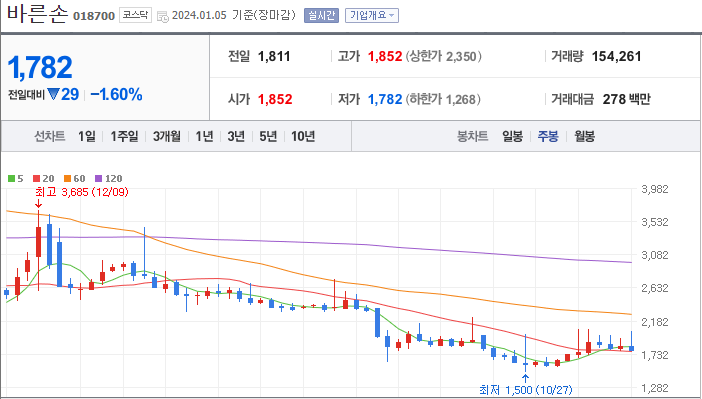Click the 최고 3,685 (12/09) high label
The width and height of the screenshot is (702, 399).
pos(82,192)
